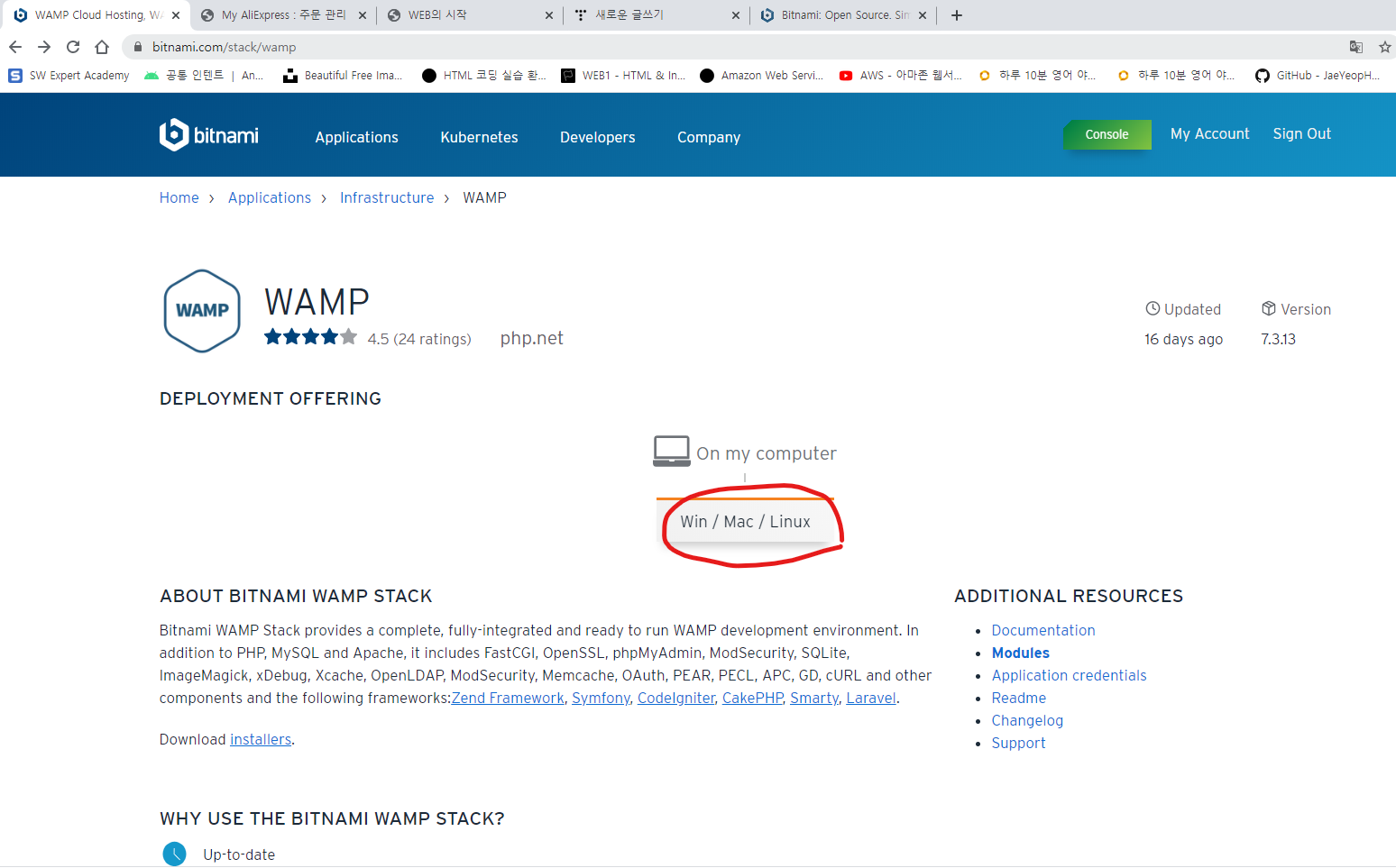The height and width of the screenshot is (868, 1396).
Task: Follow the CodeIgniter link
Action: (x=676, y=698)
